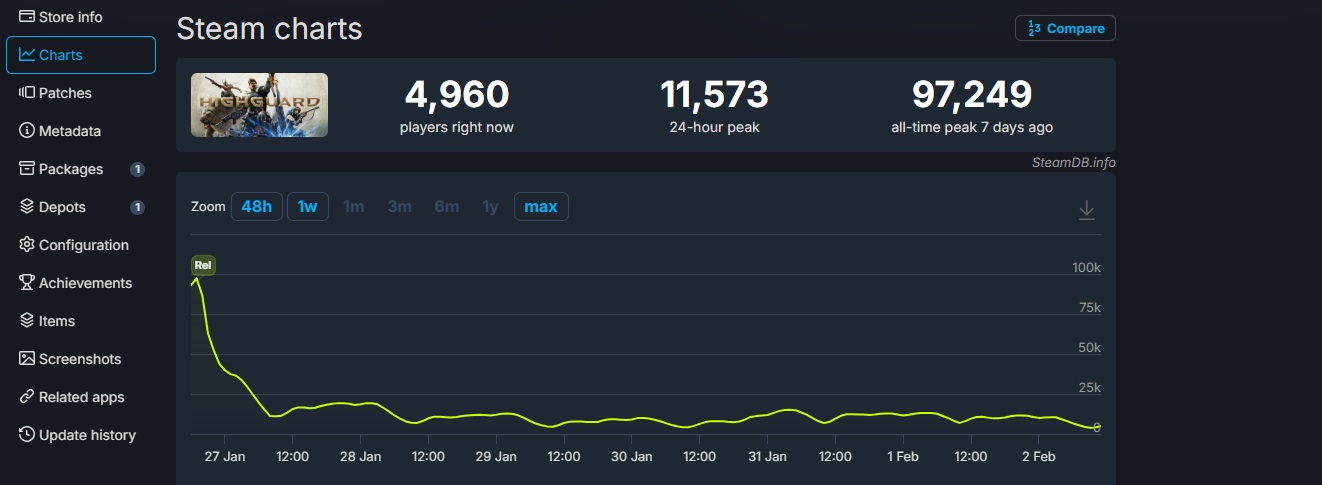This screenshot has height=485, width=1322.
Task: Open the Metadata page
Action: pyautogui.click(x=69, y=131)
